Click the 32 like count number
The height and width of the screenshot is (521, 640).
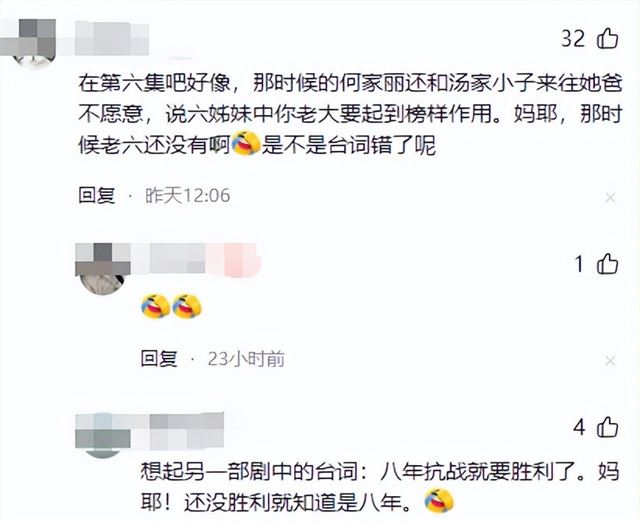click(573, 39)
